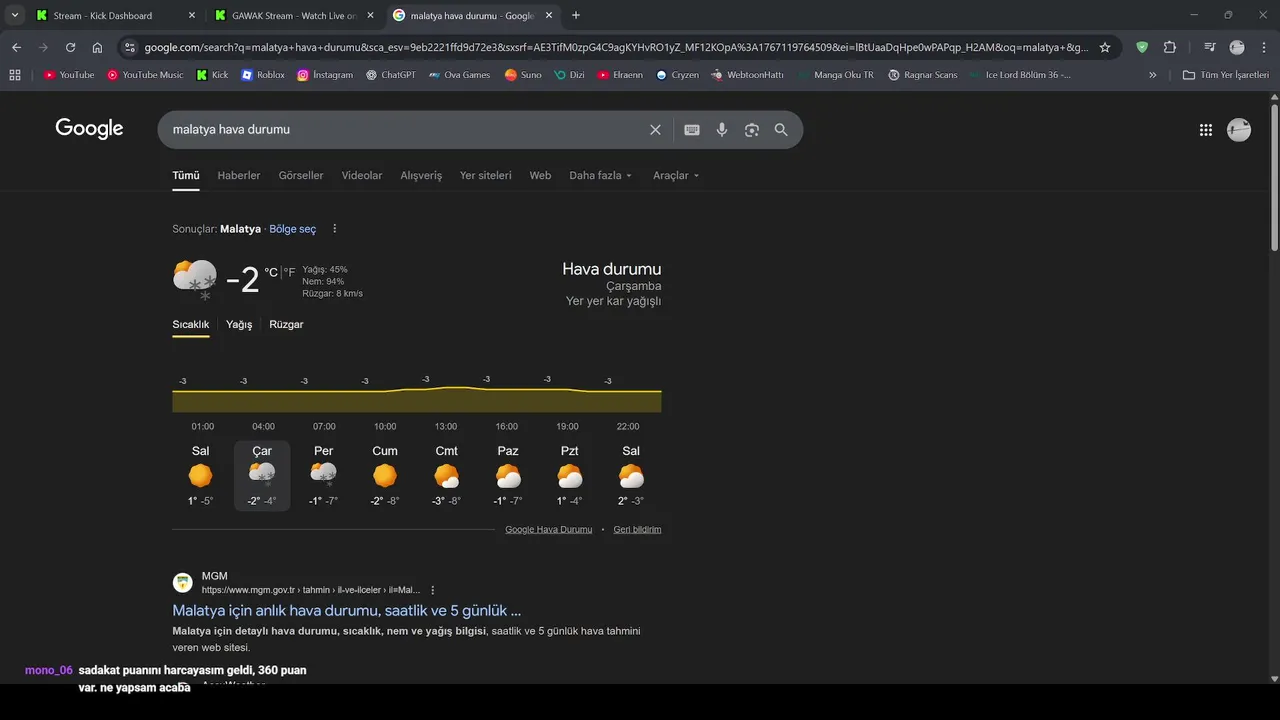Go back to previous page

click(x=16, y=47)
